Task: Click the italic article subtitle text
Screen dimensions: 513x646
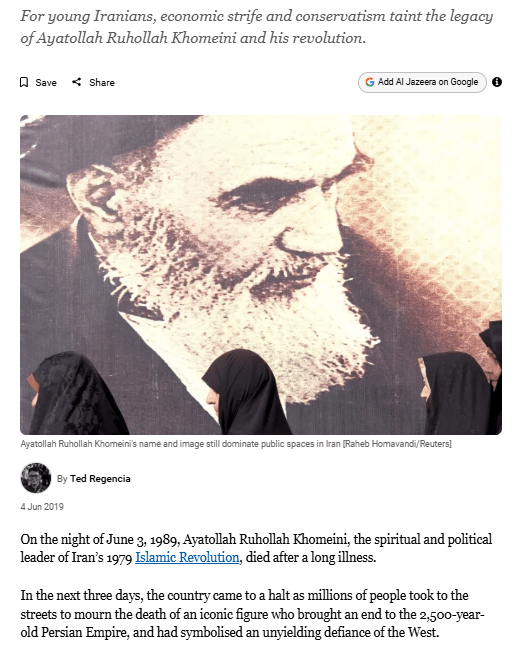Action: (x=257, y=27)
